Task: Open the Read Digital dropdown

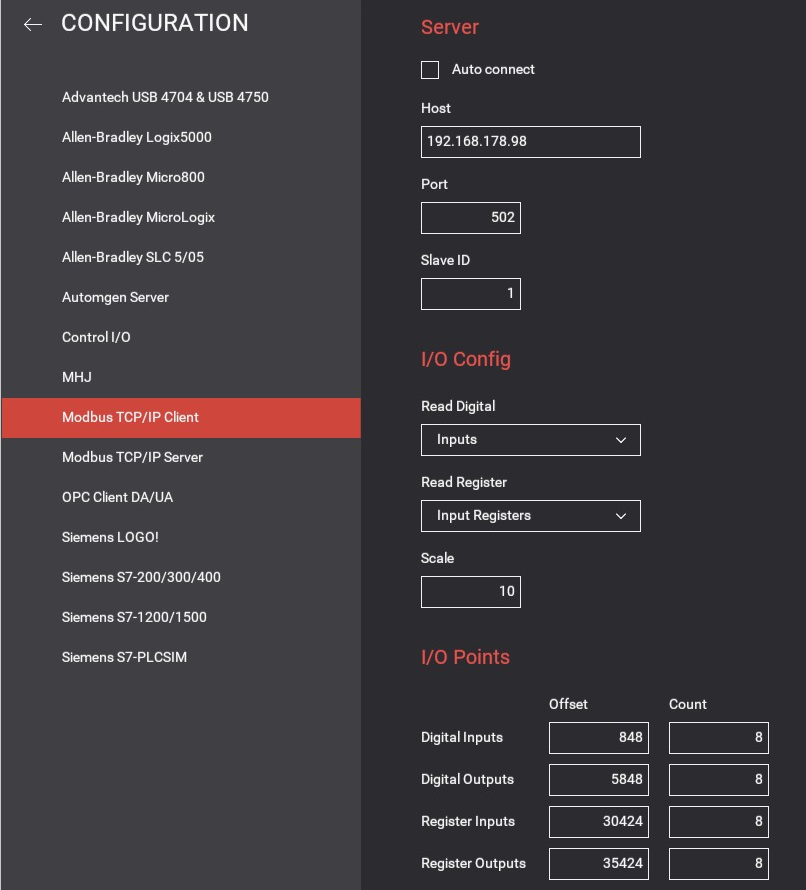Action: 530,440
